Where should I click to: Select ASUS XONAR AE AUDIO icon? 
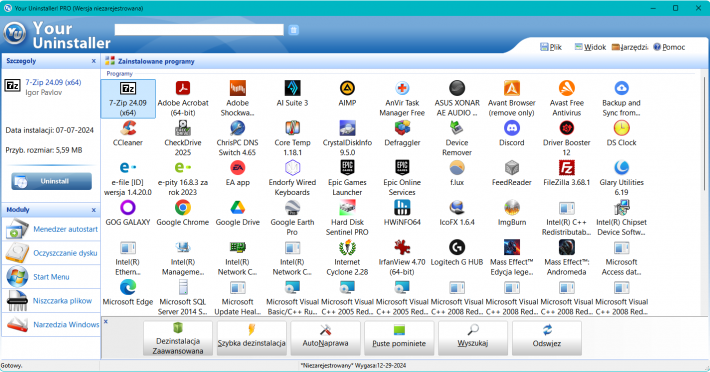(457, 88)
